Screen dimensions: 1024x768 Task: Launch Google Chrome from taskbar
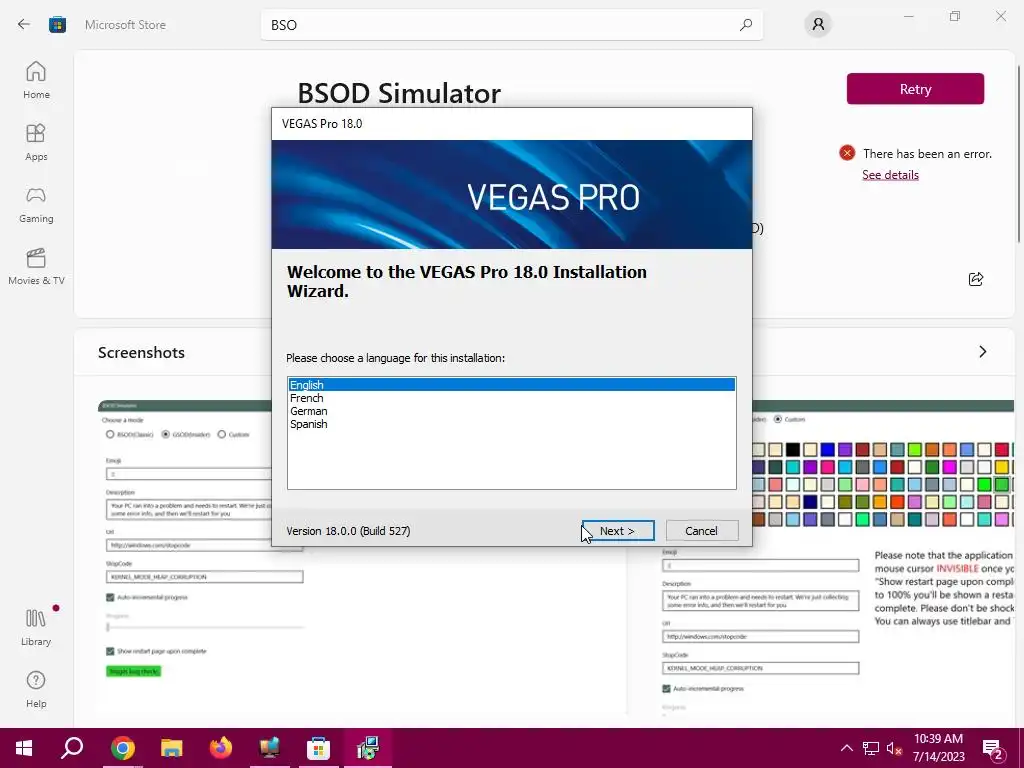click(x=123, y=748)
